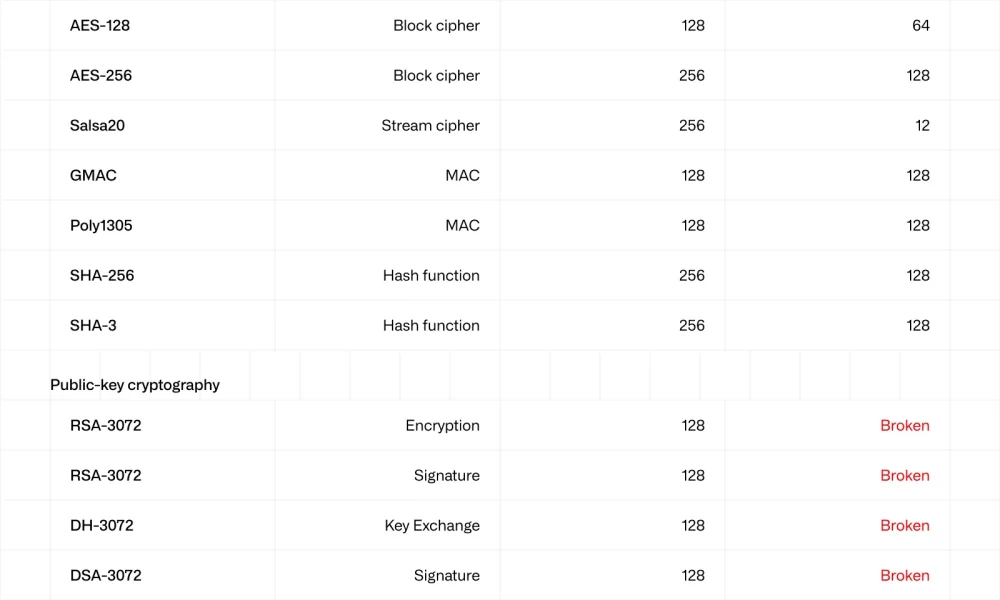Click the Key Exchange type cell
Image resolution: width=1000 pixels, height=600 pixels.
coord(432,526)
